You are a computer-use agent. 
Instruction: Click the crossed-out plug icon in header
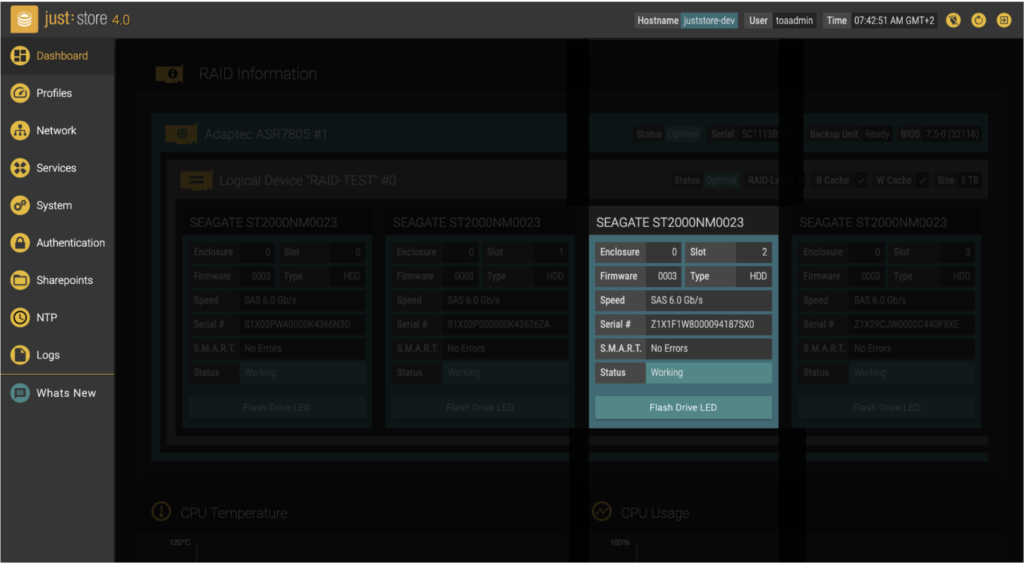click(x=953, y=20)
